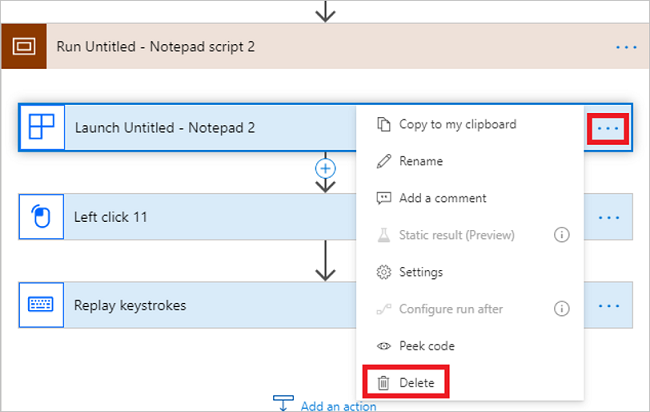Click Add an action link

338,406
